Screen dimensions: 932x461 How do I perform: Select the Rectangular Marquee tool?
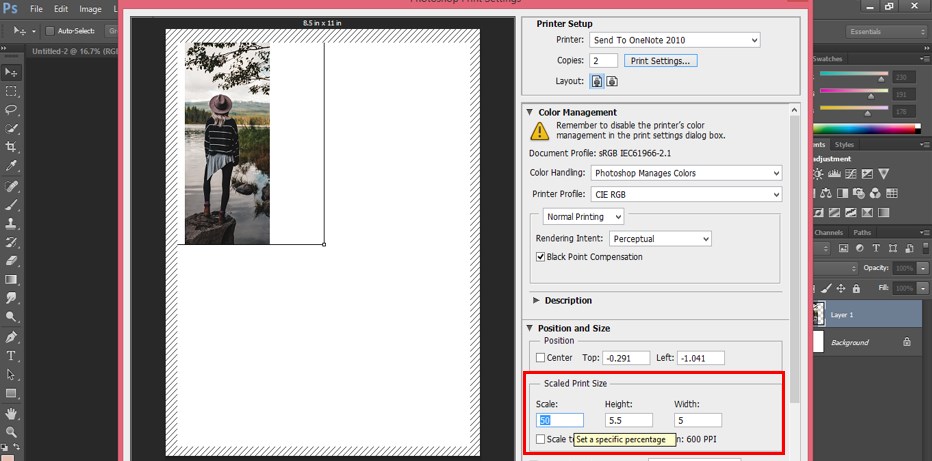click(11, 91)
